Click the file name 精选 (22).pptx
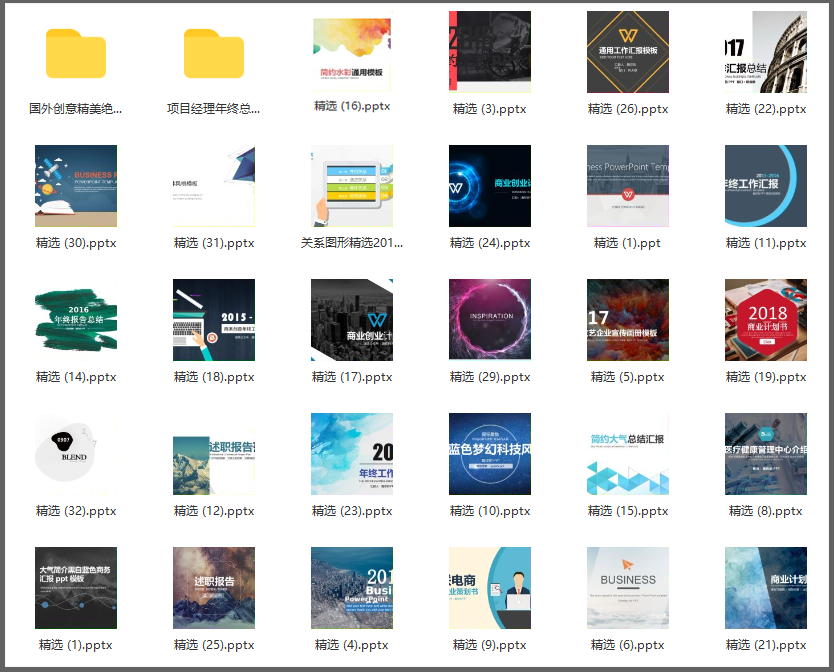 click(766, 109)
